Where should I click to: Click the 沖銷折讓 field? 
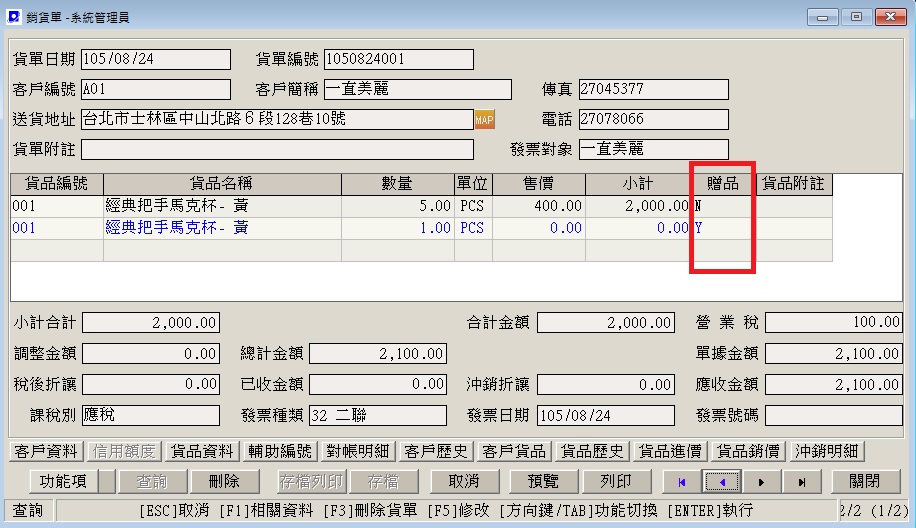click(606, 384)
